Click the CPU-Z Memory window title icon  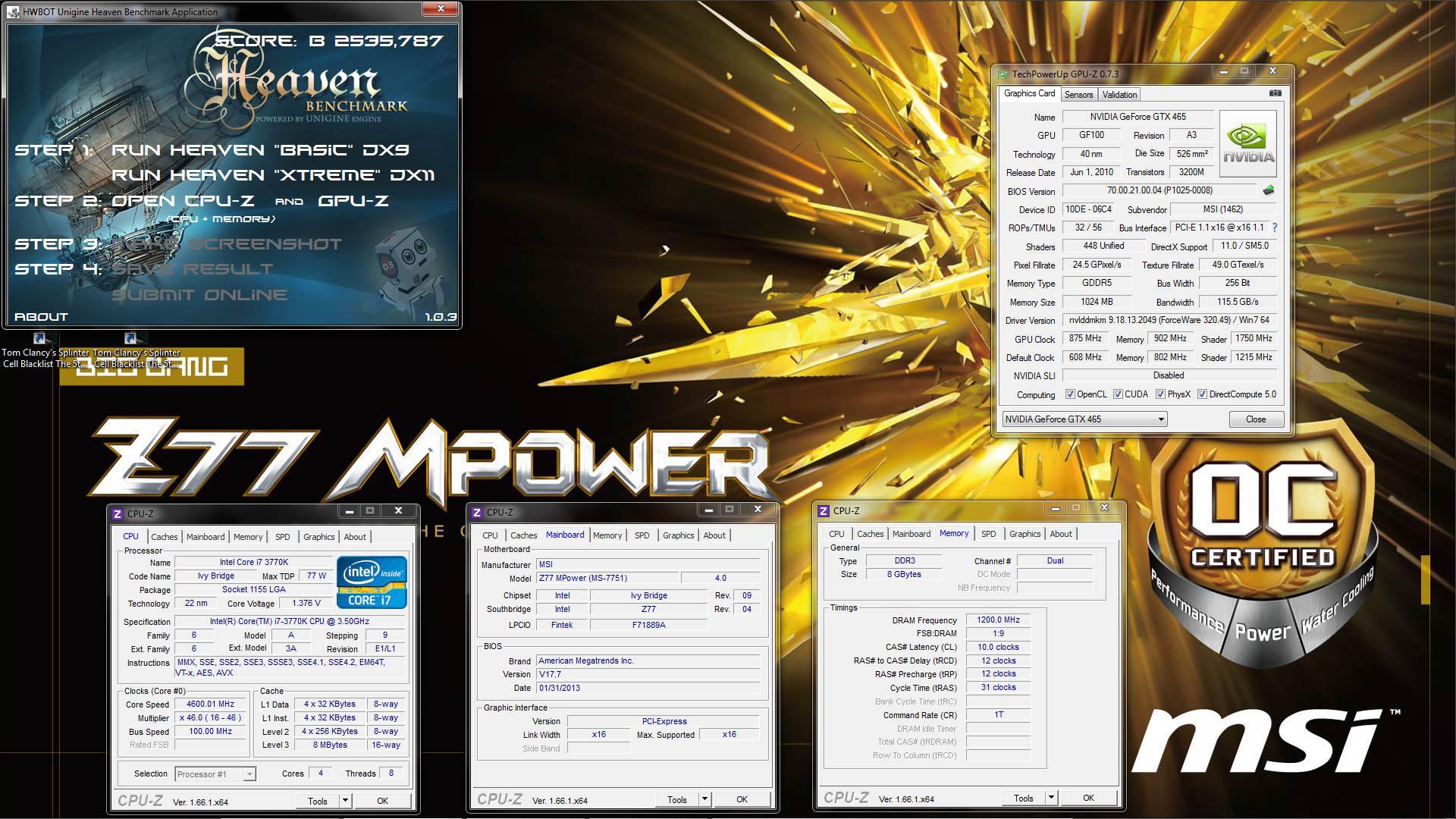pos(824,511)
